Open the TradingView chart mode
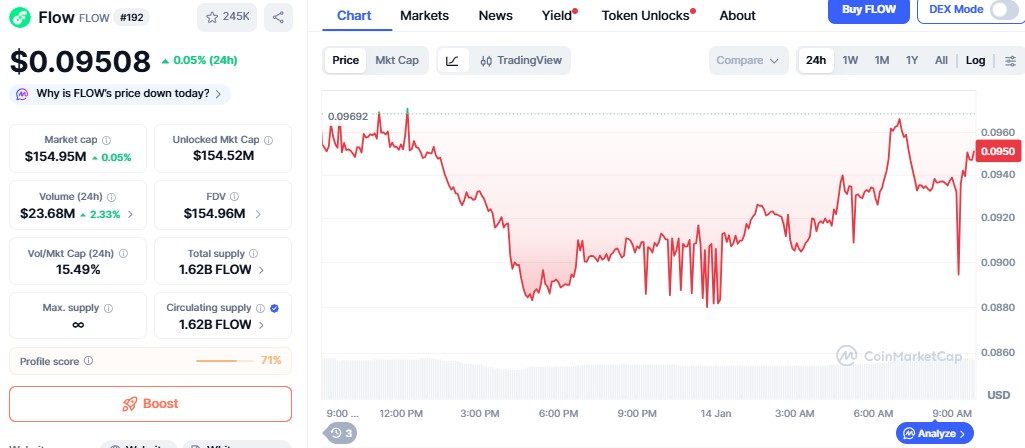This screenshot has width=1025, height=448. (521, 60)
